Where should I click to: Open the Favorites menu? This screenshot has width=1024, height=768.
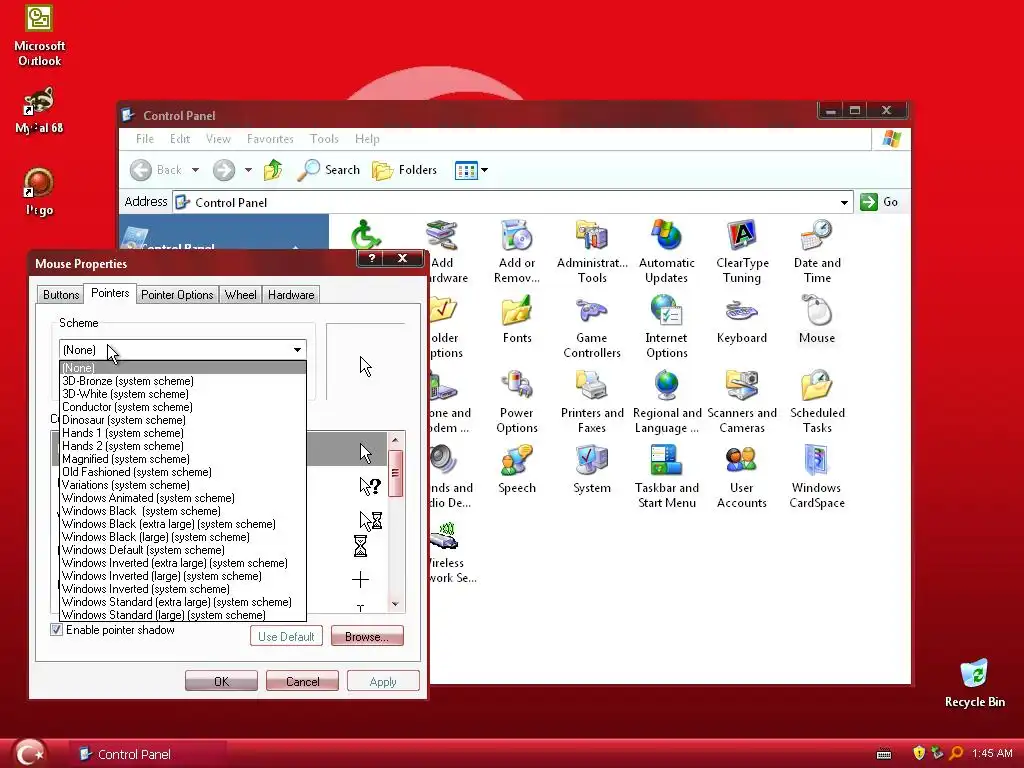tap(270, 138)
